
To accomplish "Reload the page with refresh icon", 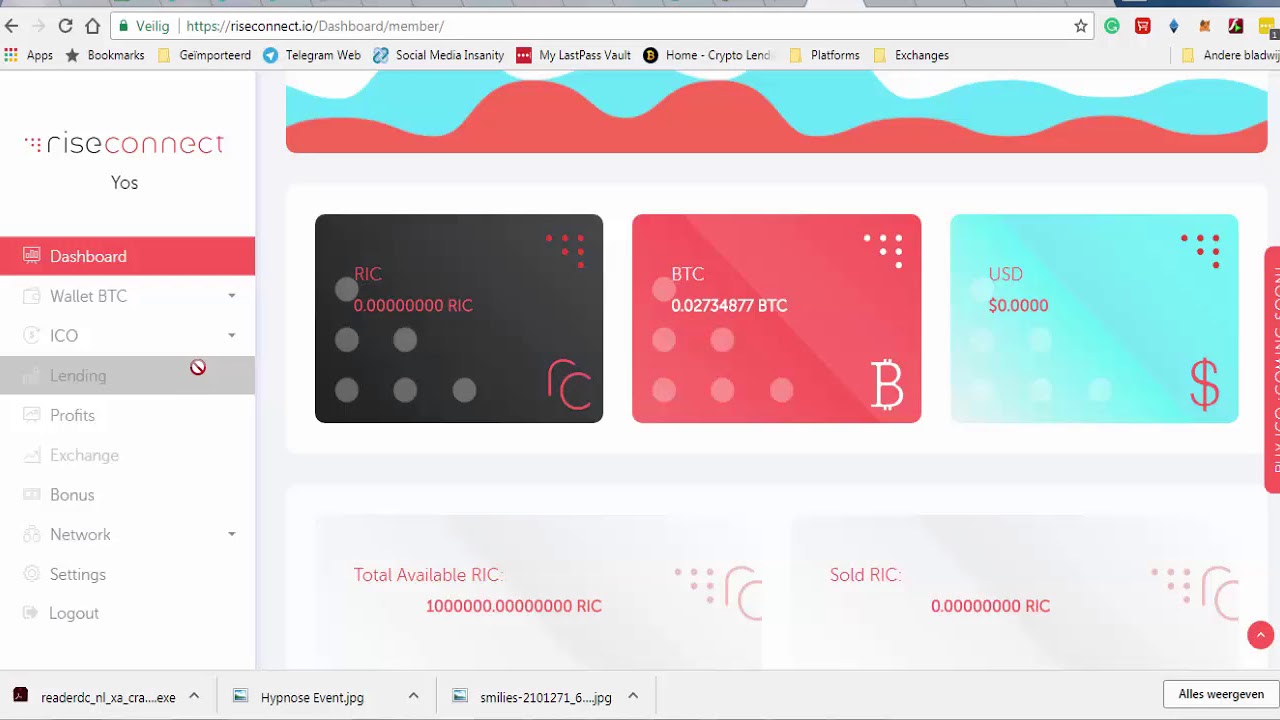I will (65, 26).
